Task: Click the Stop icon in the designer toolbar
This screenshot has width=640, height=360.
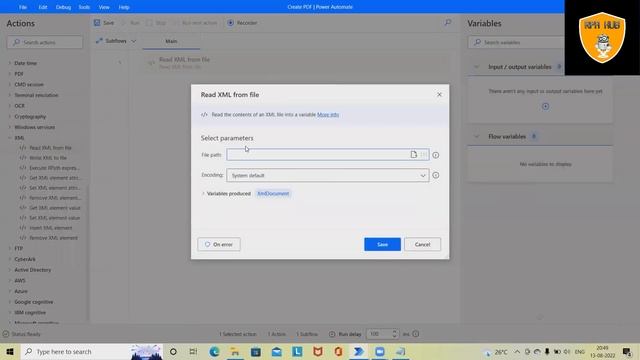Action: coord(149,23)
